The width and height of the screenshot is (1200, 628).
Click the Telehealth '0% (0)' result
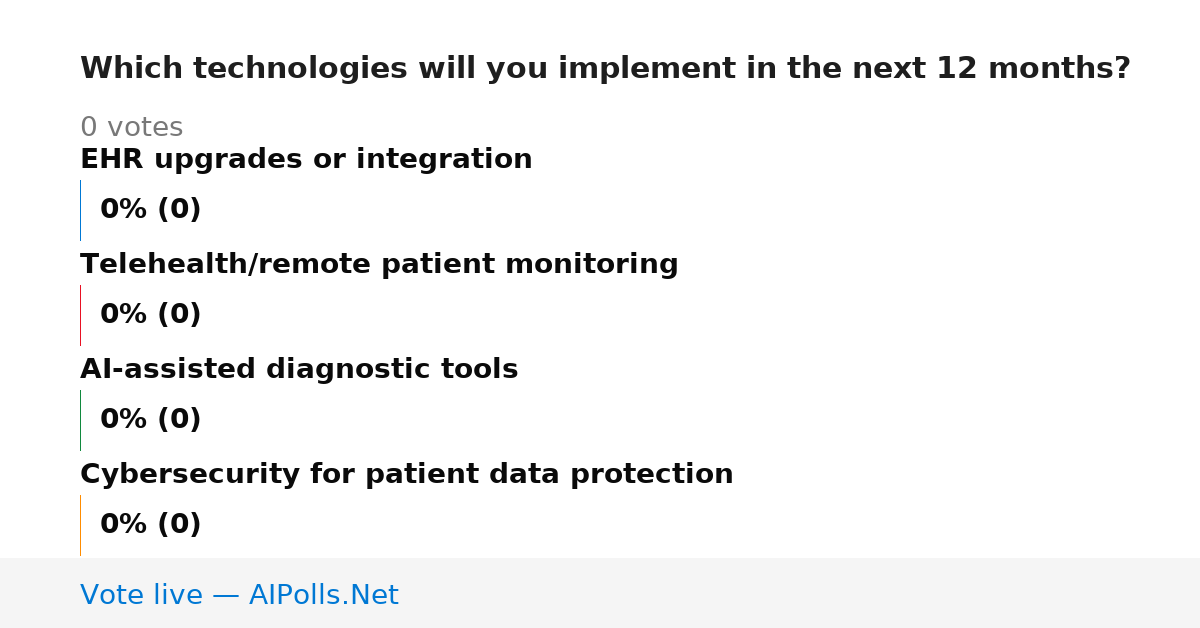click(x=150, y=315)
